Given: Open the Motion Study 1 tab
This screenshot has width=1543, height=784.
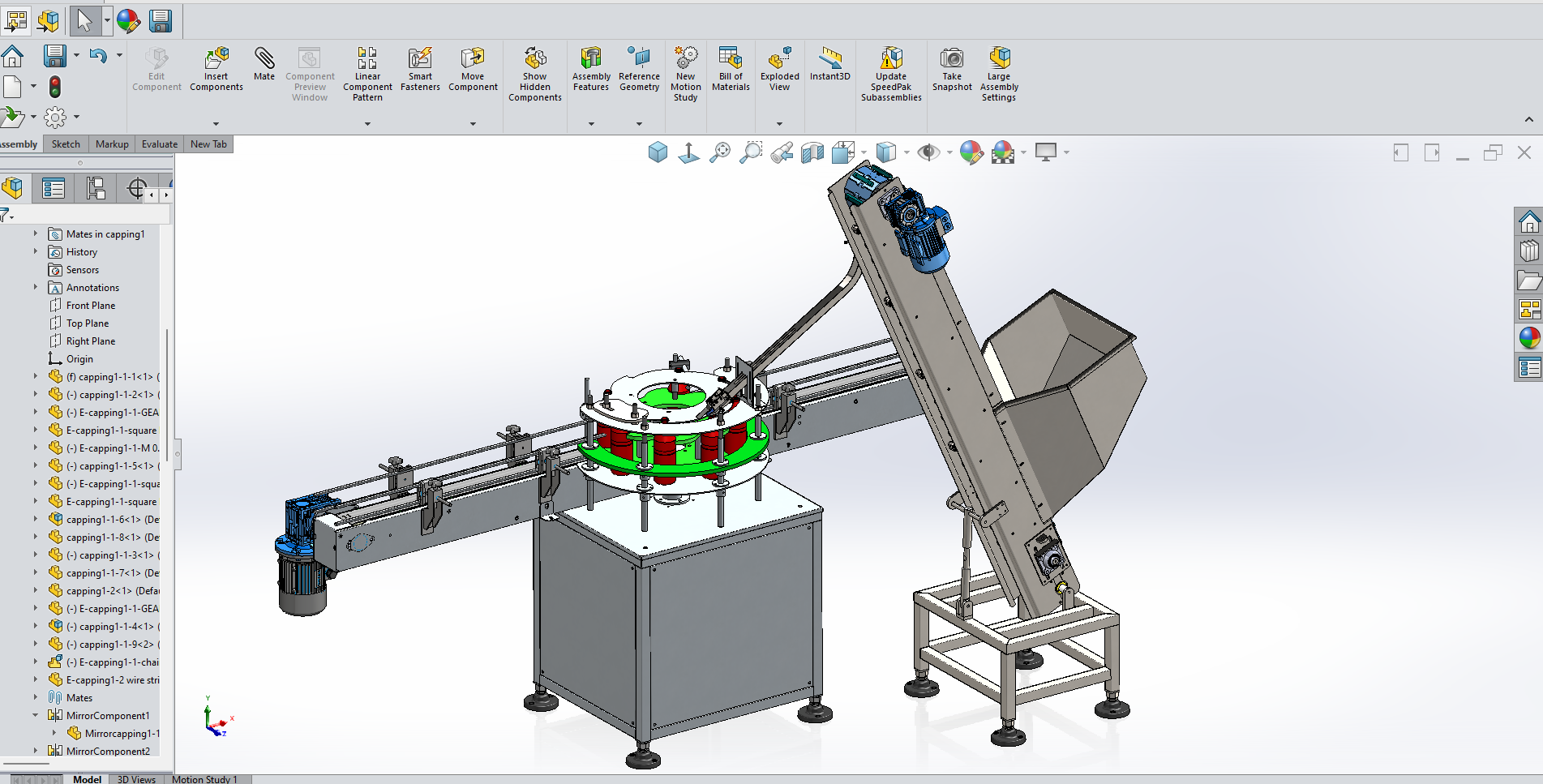Looking at the screenshot, I should [x=204, y=779].
